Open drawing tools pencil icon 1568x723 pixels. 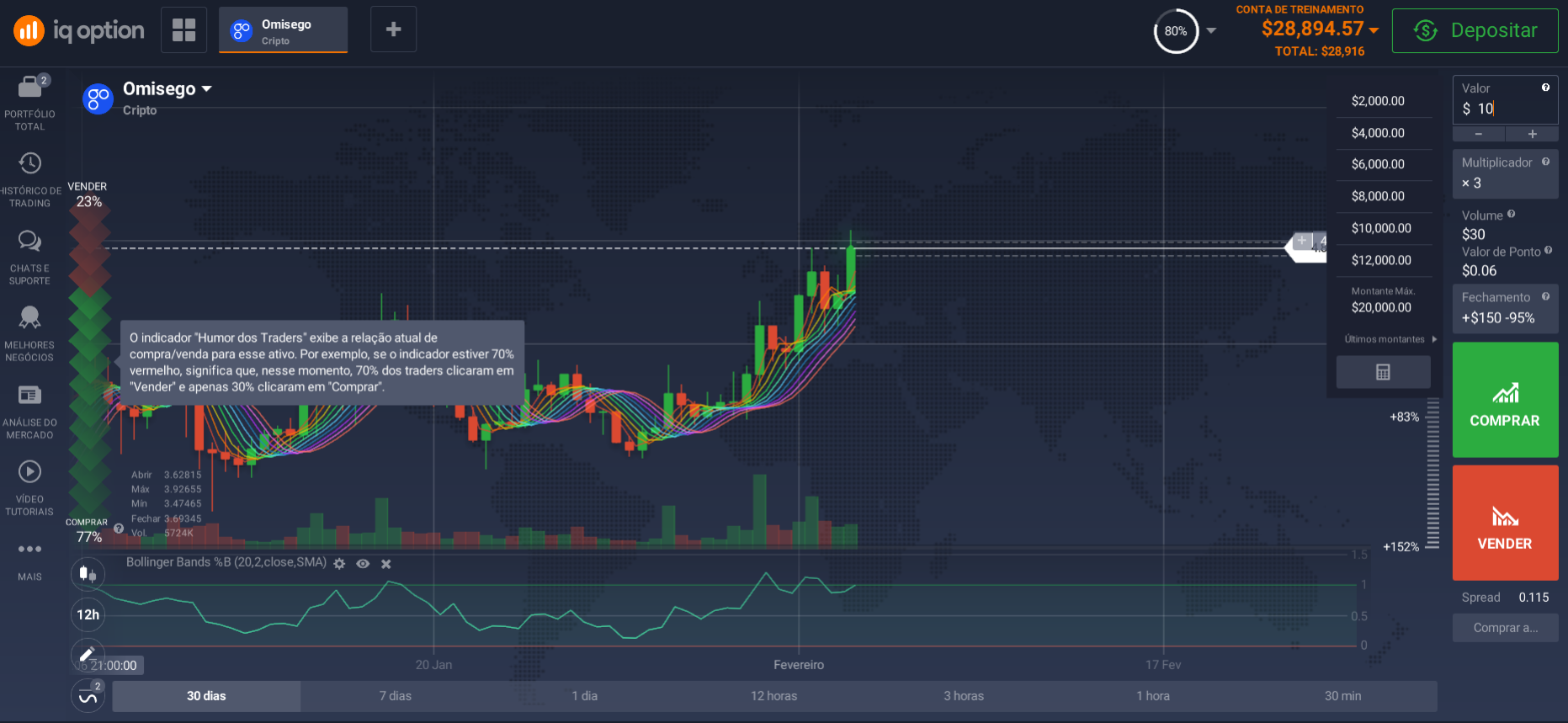[x=88, y=654]
